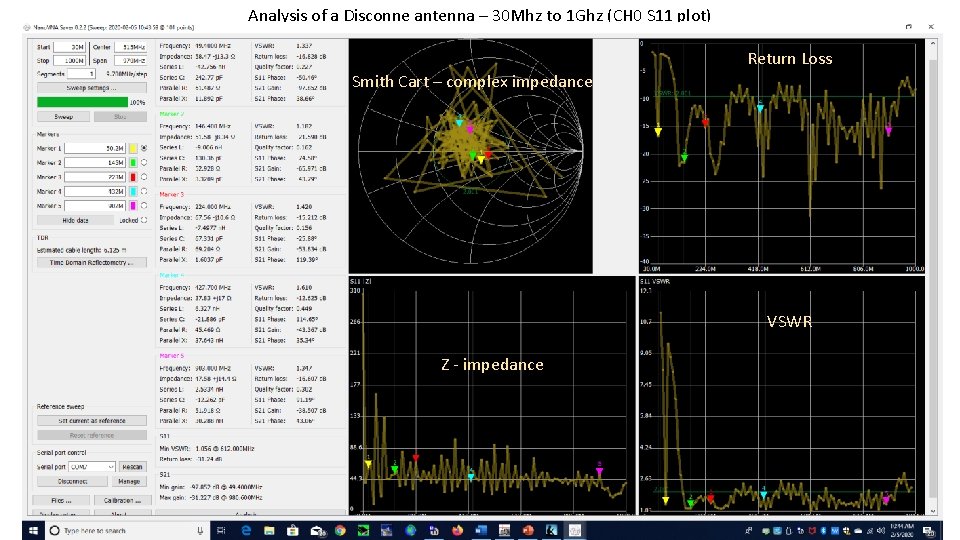Change Marker 4 cyan color swatch
The image size is (960, 540).
132,191
